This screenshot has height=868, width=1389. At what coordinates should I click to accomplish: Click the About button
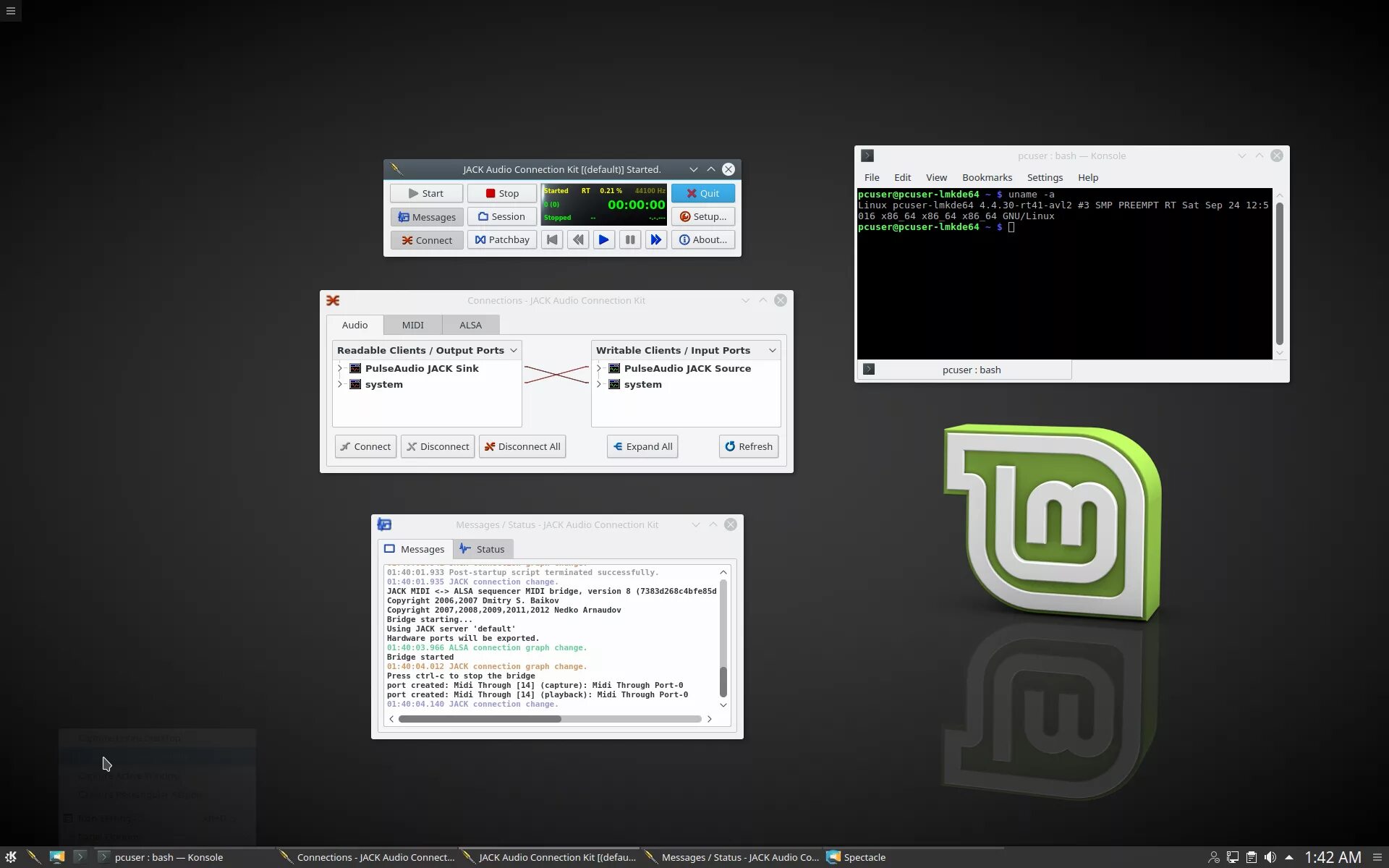(702, 239)
